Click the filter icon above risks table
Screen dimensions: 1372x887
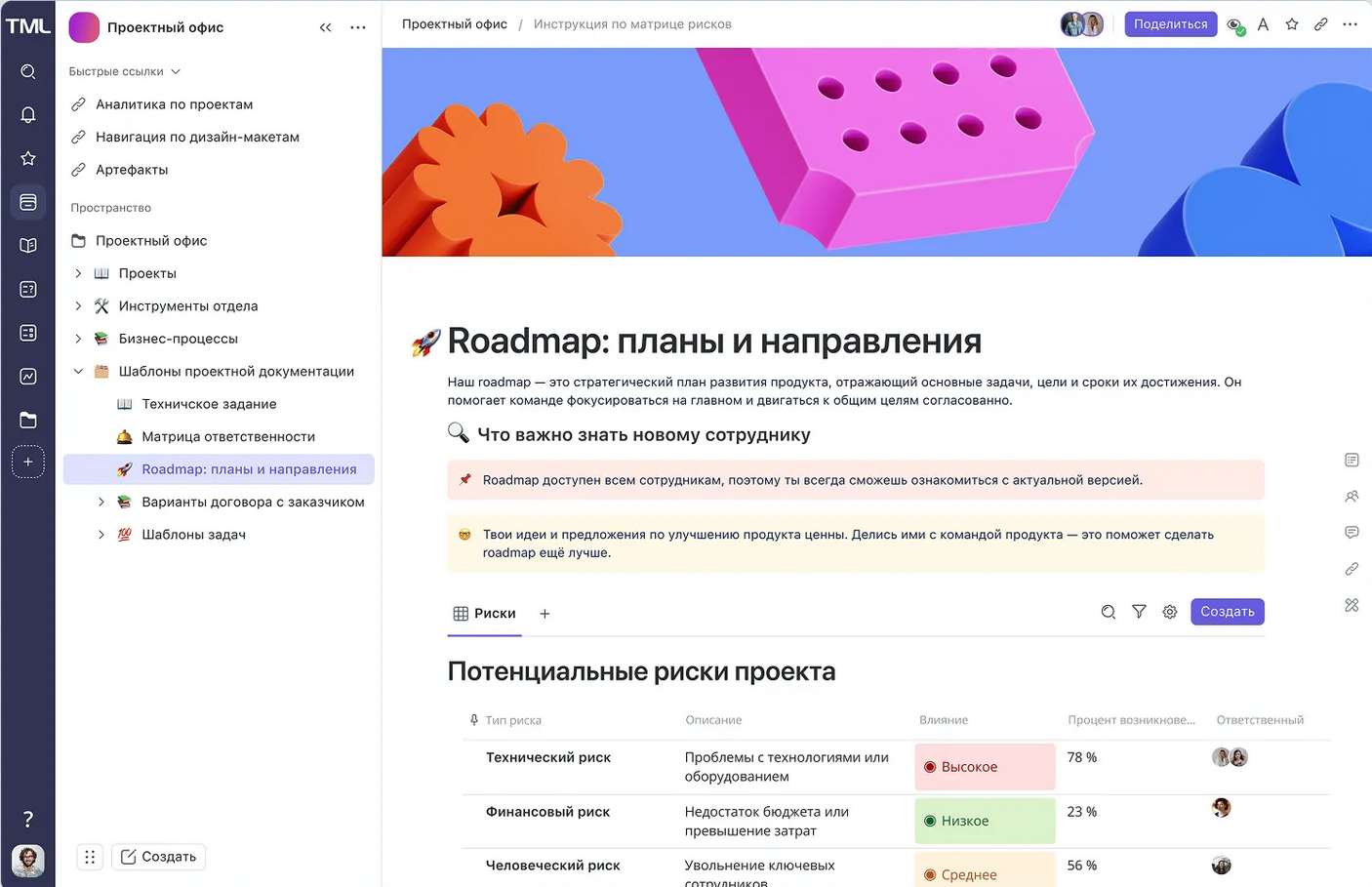1139,612
